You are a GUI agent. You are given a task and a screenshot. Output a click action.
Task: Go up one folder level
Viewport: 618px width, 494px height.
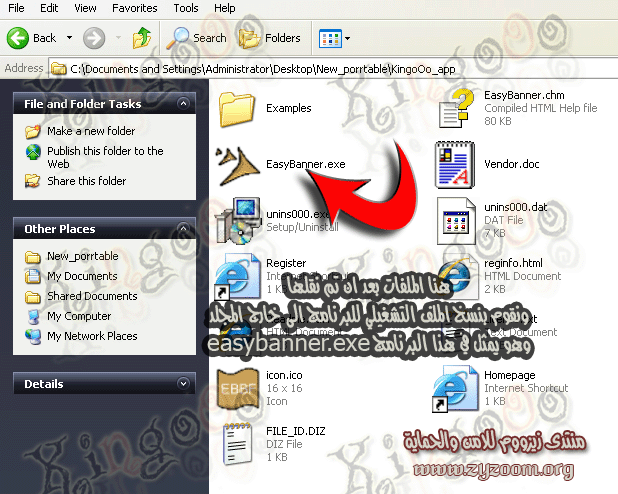pyautogui.click(x=142, y=38)
